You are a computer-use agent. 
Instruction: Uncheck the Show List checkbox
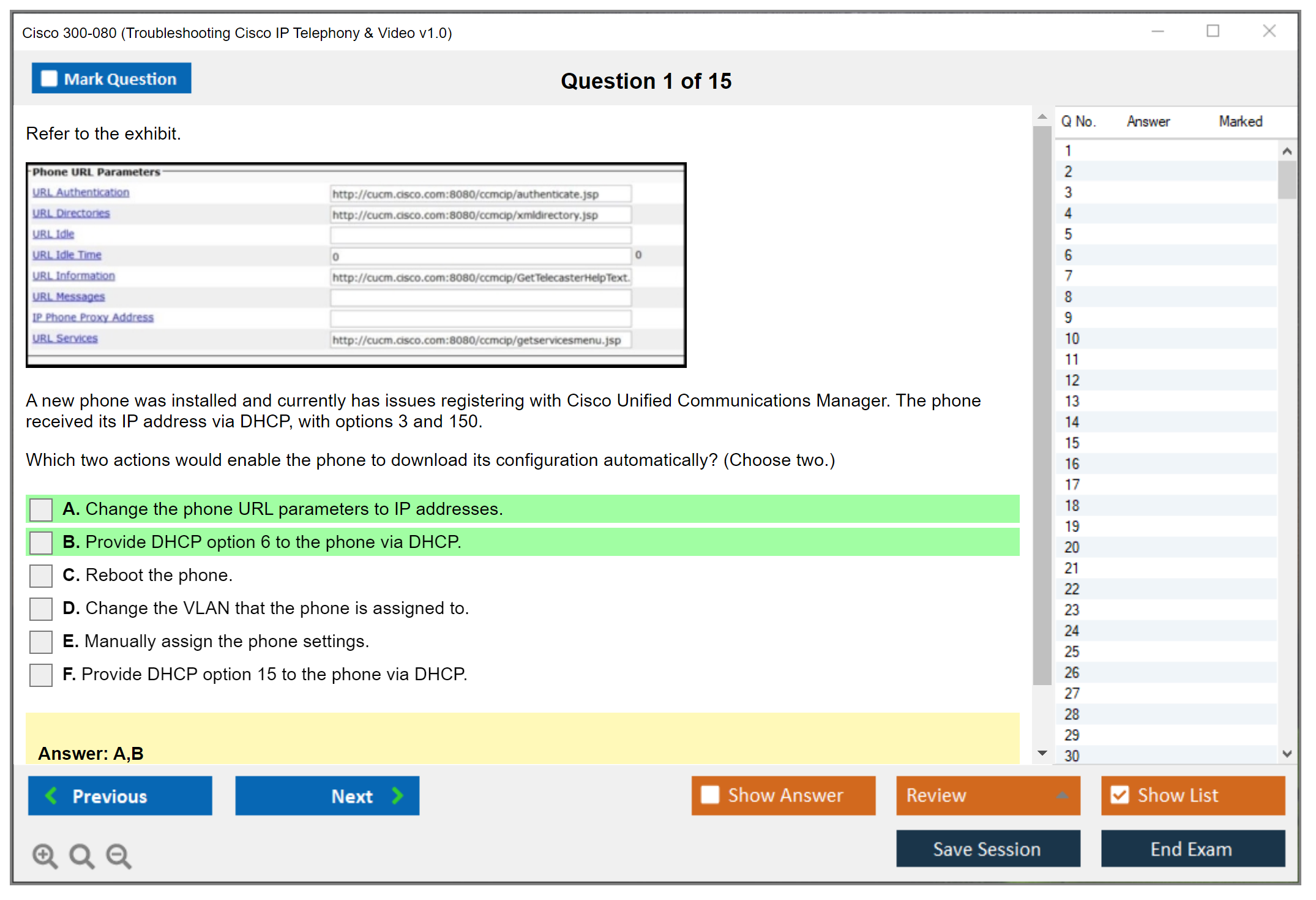1120,795
